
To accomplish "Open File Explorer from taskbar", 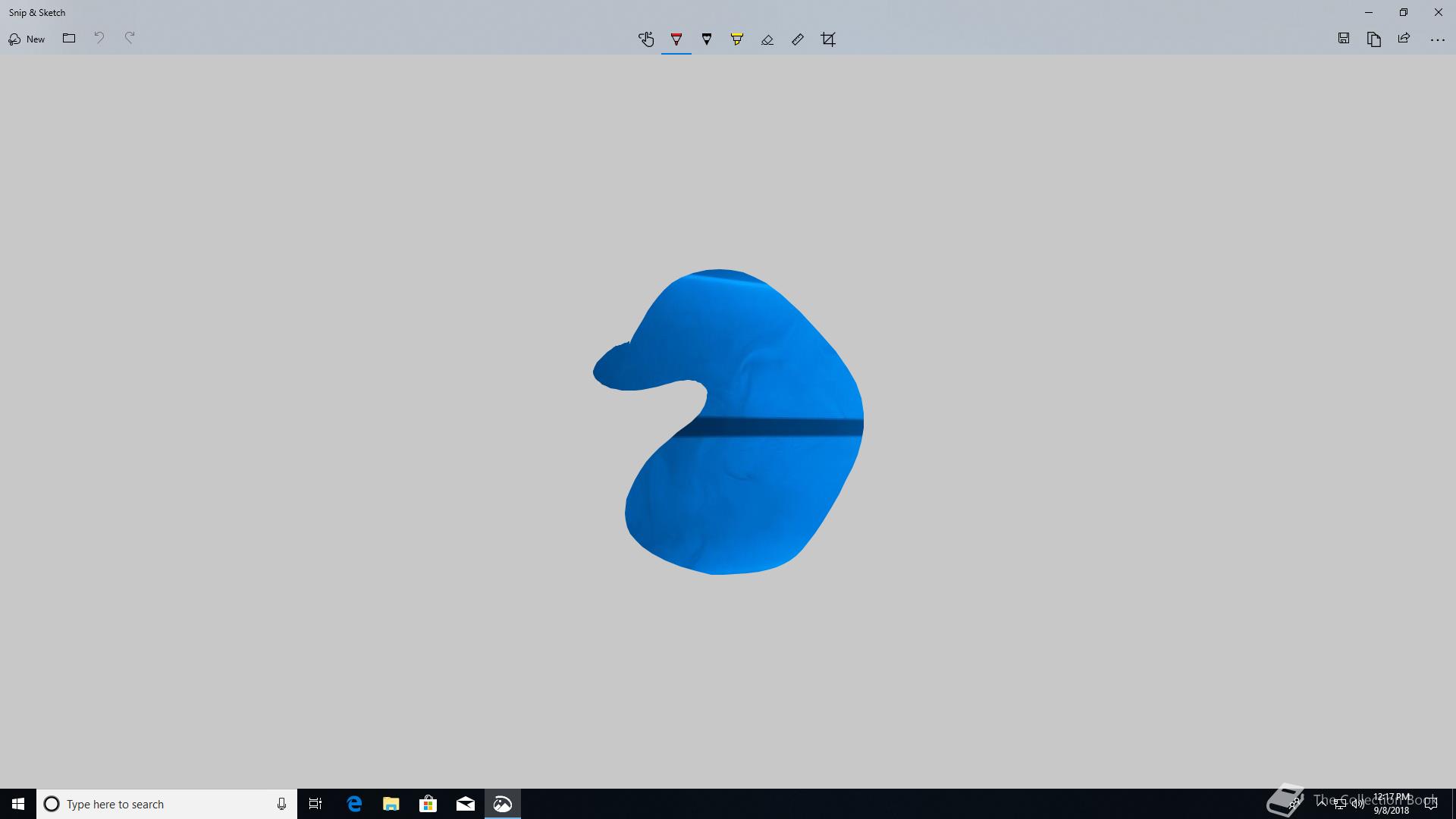I will coord(391,804).
